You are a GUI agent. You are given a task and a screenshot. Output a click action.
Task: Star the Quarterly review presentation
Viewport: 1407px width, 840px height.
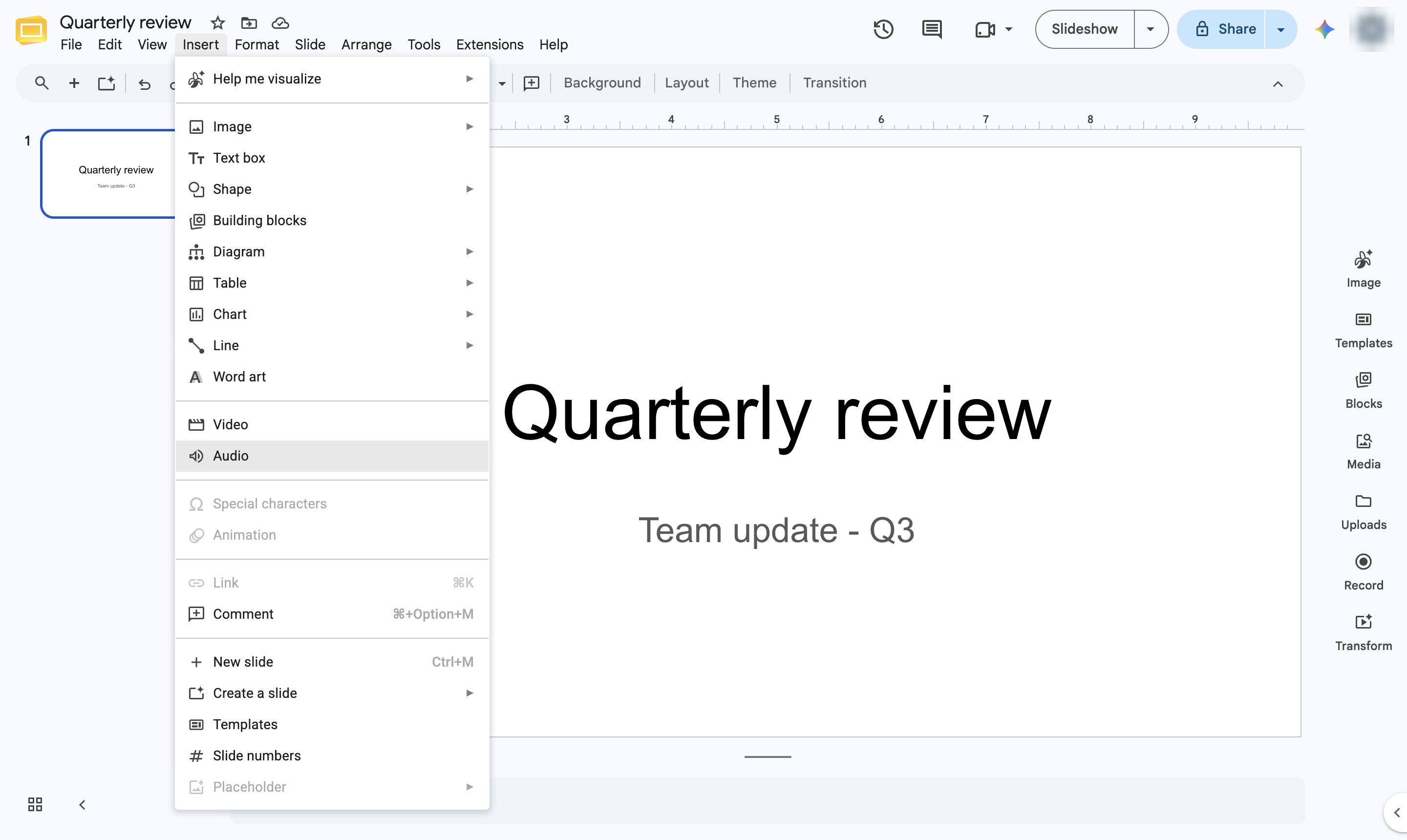click(217, 23)
